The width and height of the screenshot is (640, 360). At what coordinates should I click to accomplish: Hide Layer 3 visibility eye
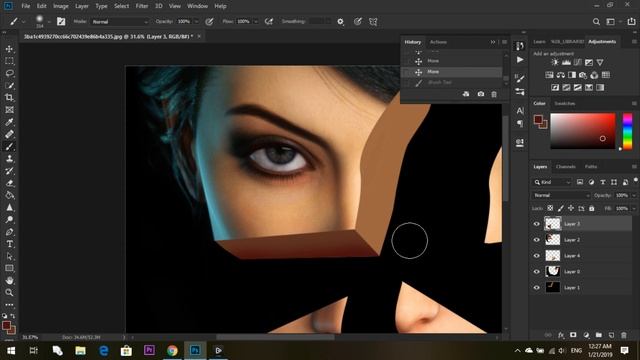[536, 224]
